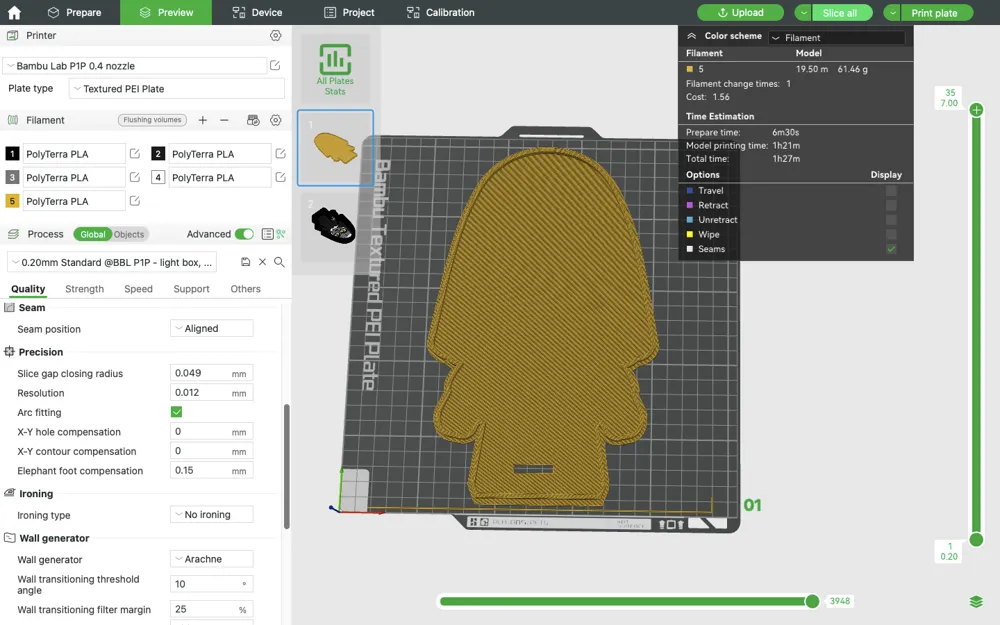The image size is (1000, 625).
Task: Open the Speed settings tab
Action: point(138,289)
